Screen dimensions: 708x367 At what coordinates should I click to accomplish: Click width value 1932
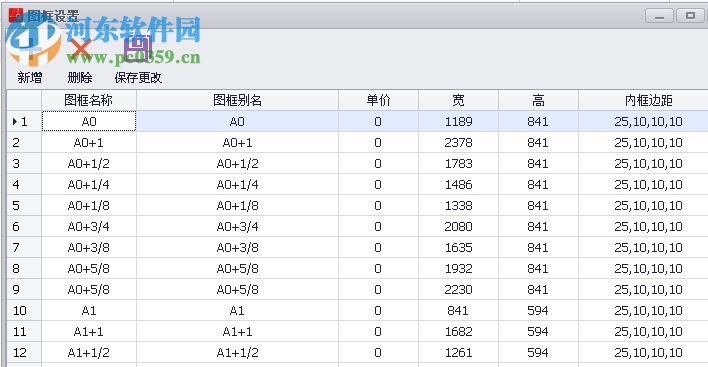click(x=458, y=269)
